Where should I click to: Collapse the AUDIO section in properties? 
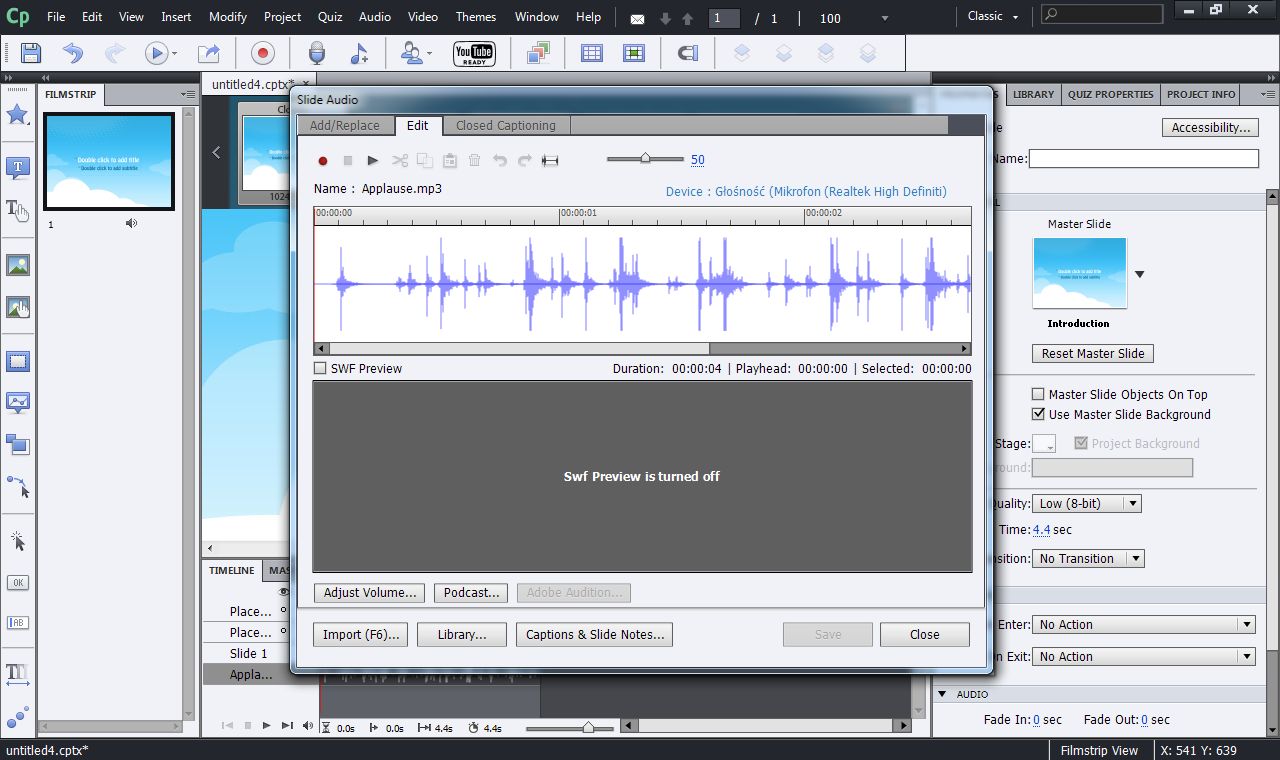[x=942, y=694]
